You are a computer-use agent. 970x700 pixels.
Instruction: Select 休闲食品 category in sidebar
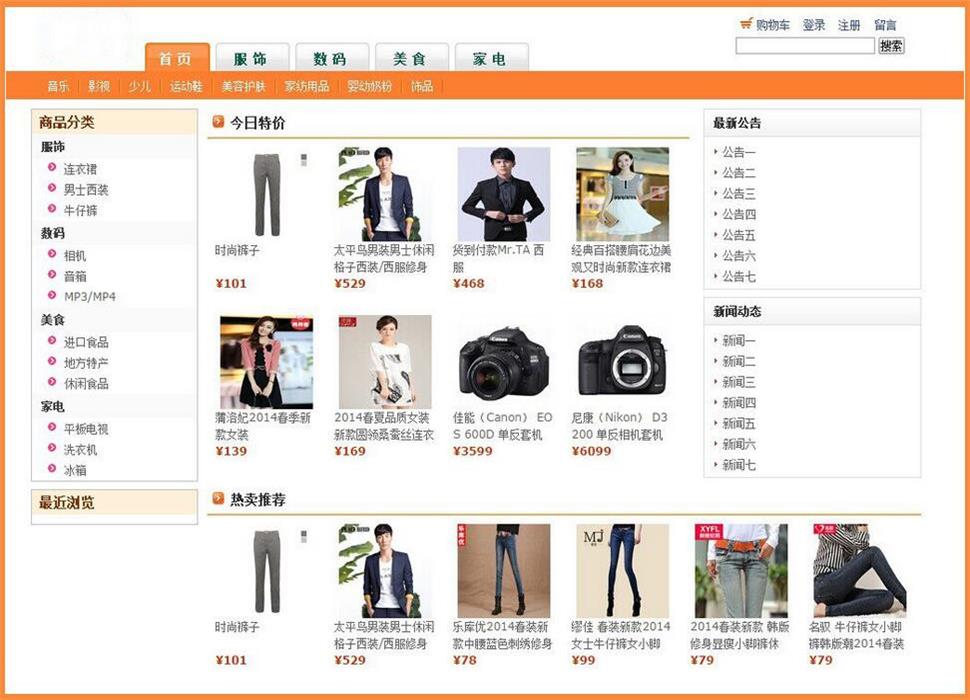pyautogui.click(x=86, y=383)
